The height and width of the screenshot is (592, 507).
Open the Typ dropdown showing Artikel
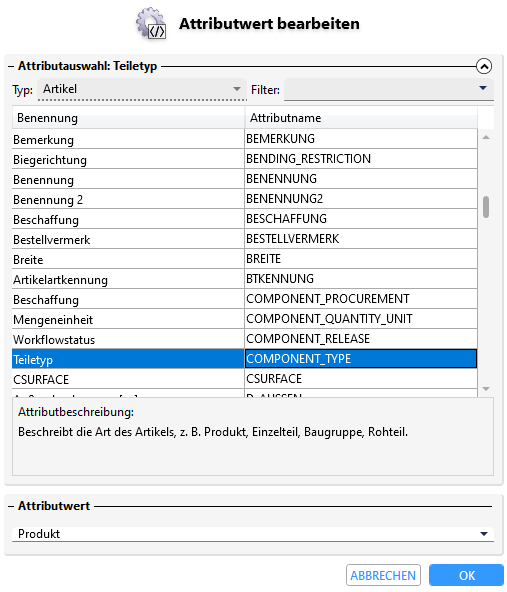coord(142,89)
